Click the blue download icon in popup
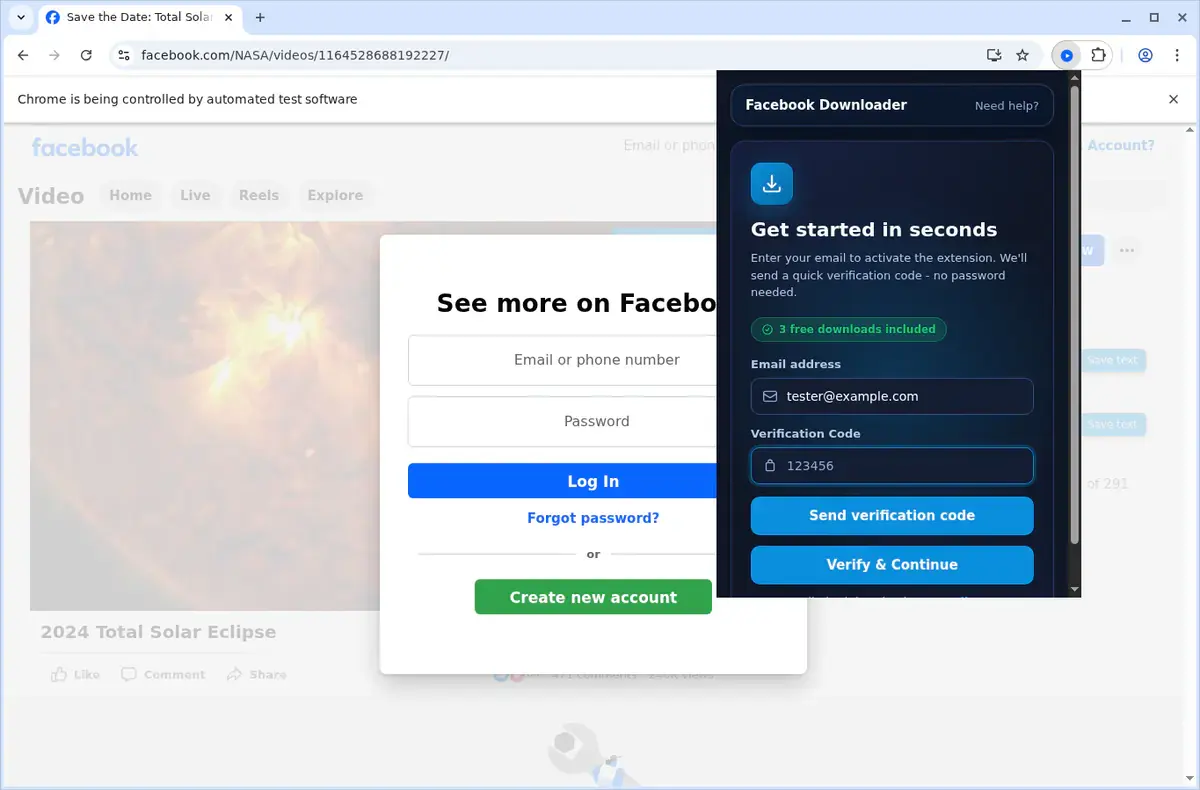This screenshot has width=1200, height=790. (x=772, y=184)
